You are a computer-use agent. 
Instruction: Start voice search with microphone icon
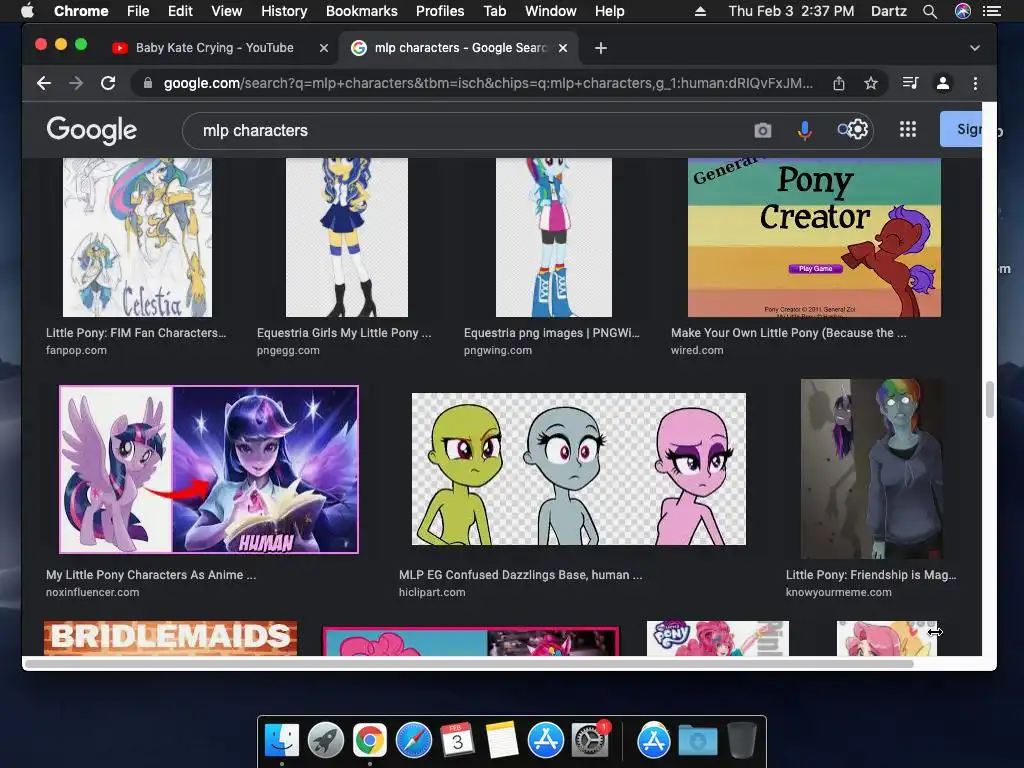(x=805, y=131)
